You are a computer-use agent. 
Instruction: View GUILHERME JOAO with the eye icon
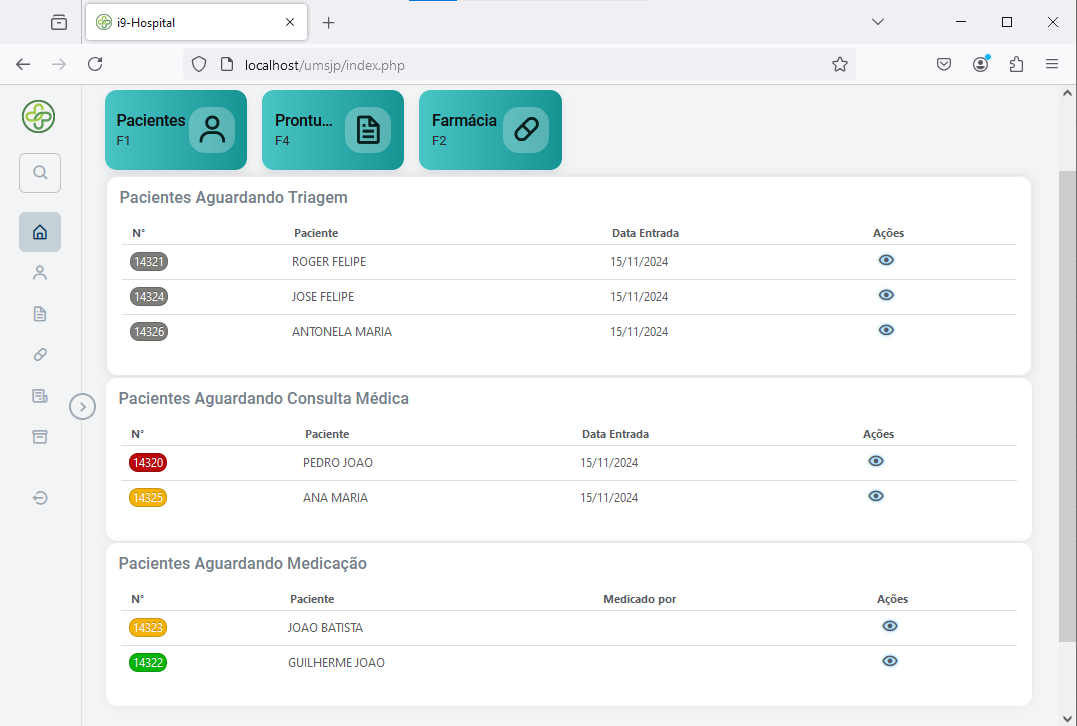click(889, 661)
